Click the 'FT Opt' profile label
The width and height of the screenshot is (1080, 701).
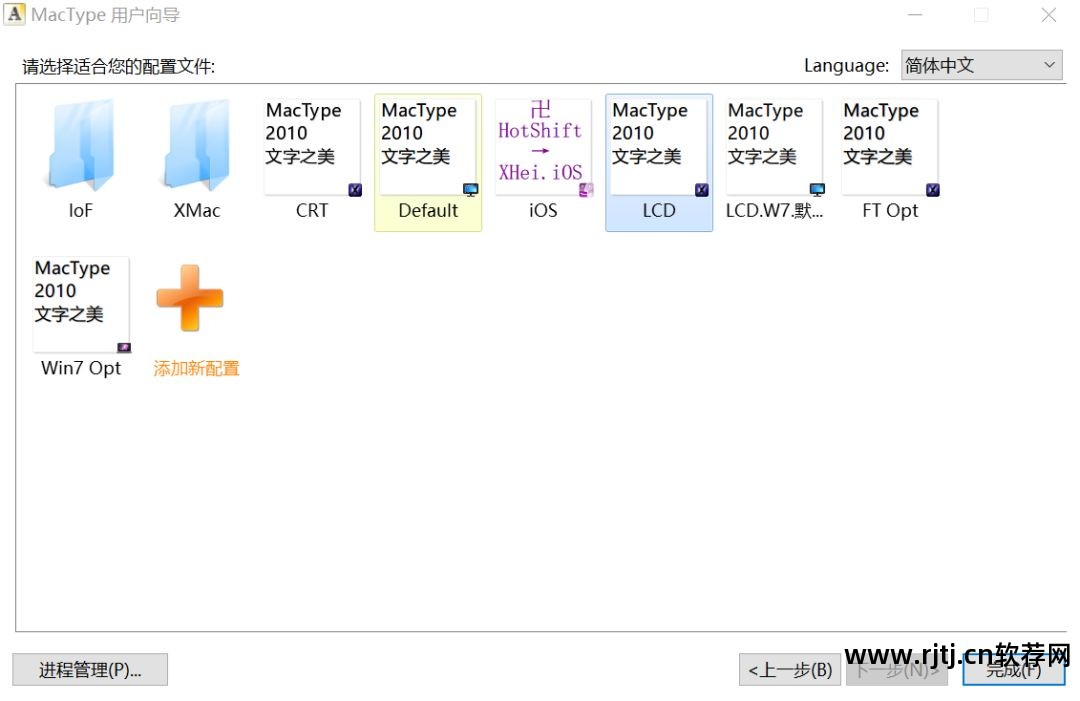(x=891, y=211)
